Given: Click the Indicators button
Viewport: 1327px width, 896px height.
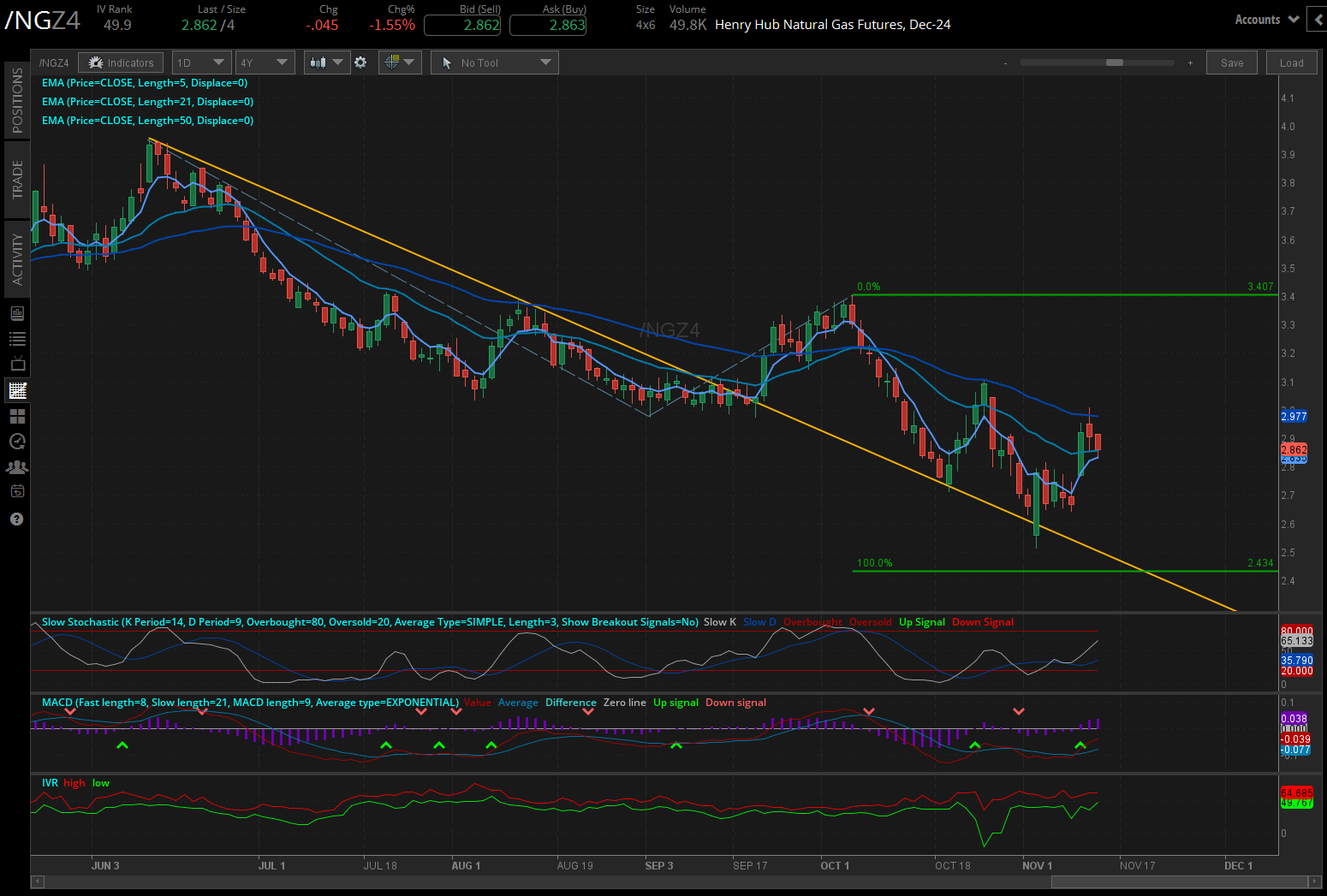Looking at the screenshot, I should click(x=121, y=62).
